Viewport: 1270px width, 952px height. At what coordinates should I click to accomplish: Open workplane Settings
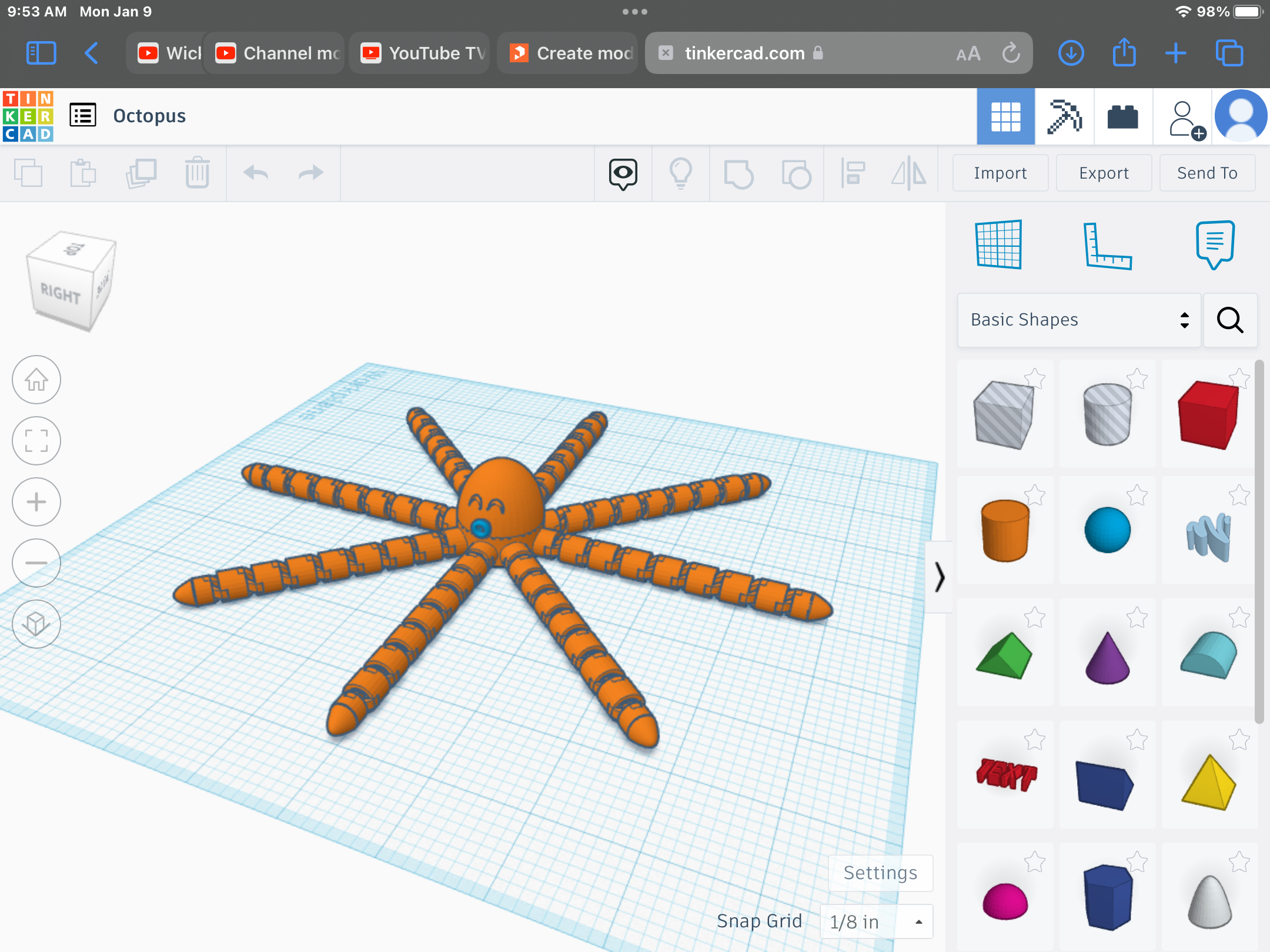[880, 873]
